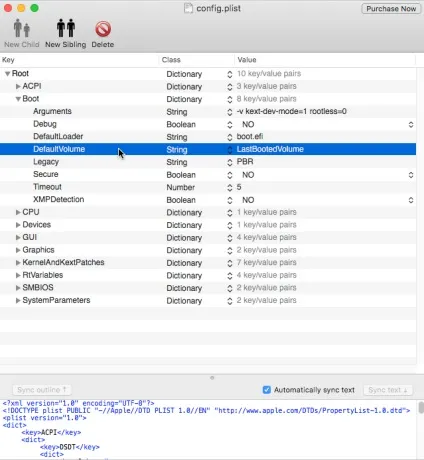Click the New Child toolbar icon
The width and height of the screenshot is (424, 460).
[x=22, y=28]
